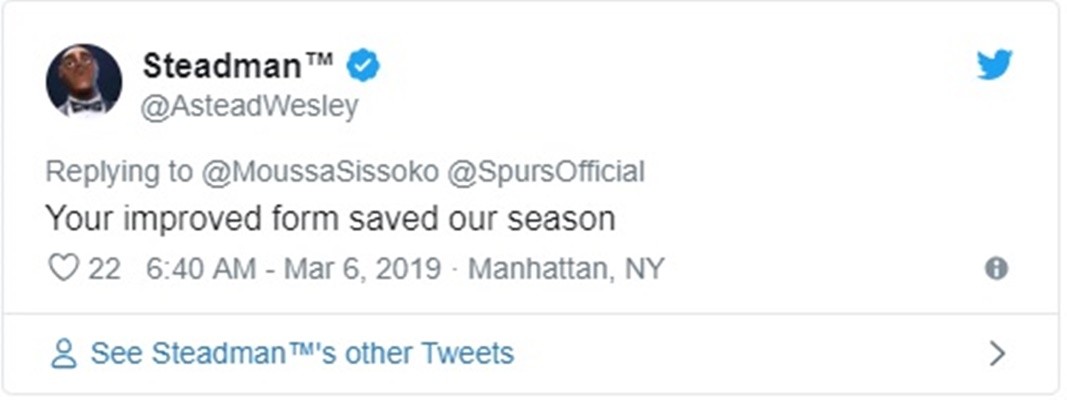Click the tweet info icon
This screenshot has height=400, width=1067.
(x=996, y=268)
